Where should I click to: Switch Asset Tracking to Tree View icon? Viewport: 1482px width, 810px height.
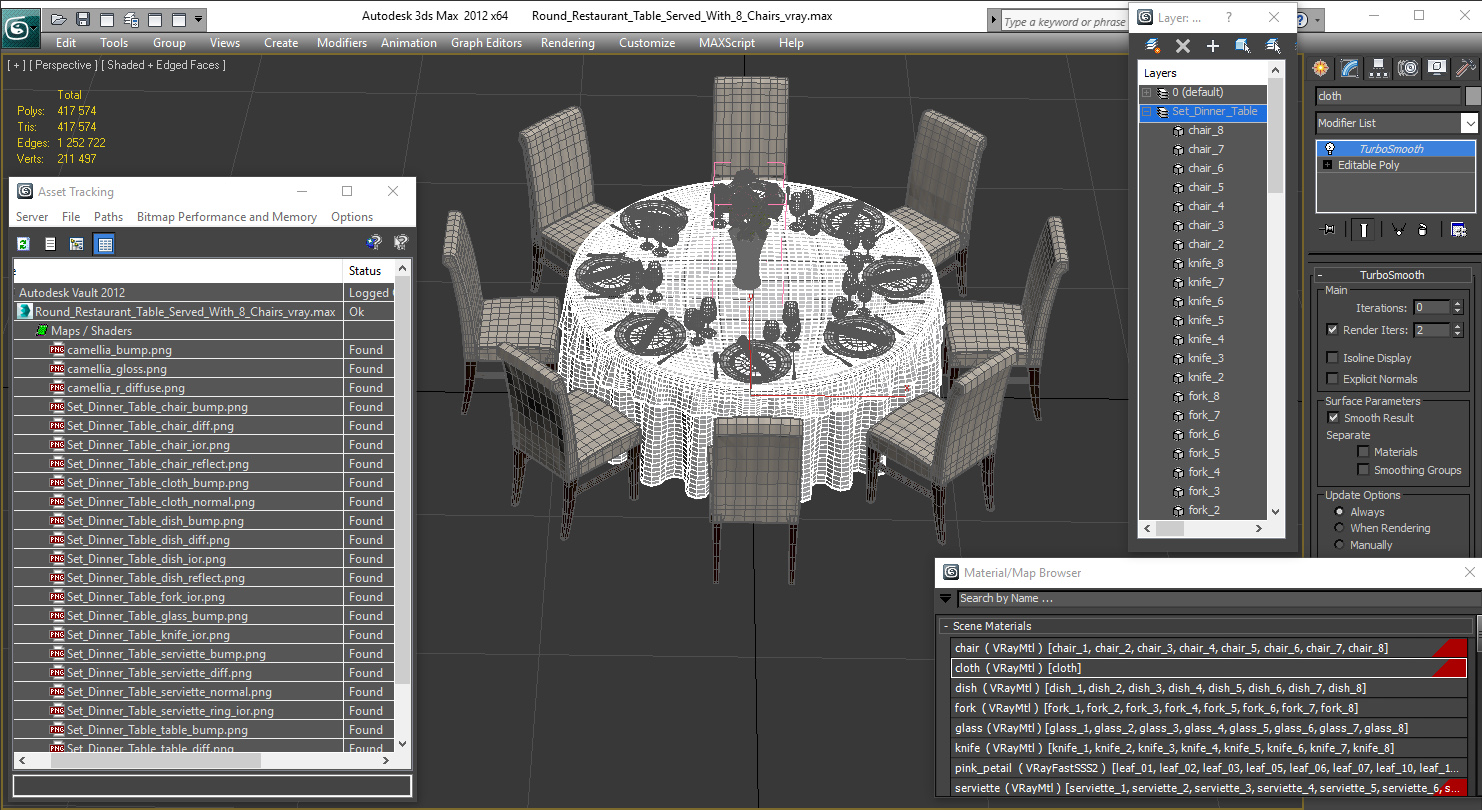[77, 243]
